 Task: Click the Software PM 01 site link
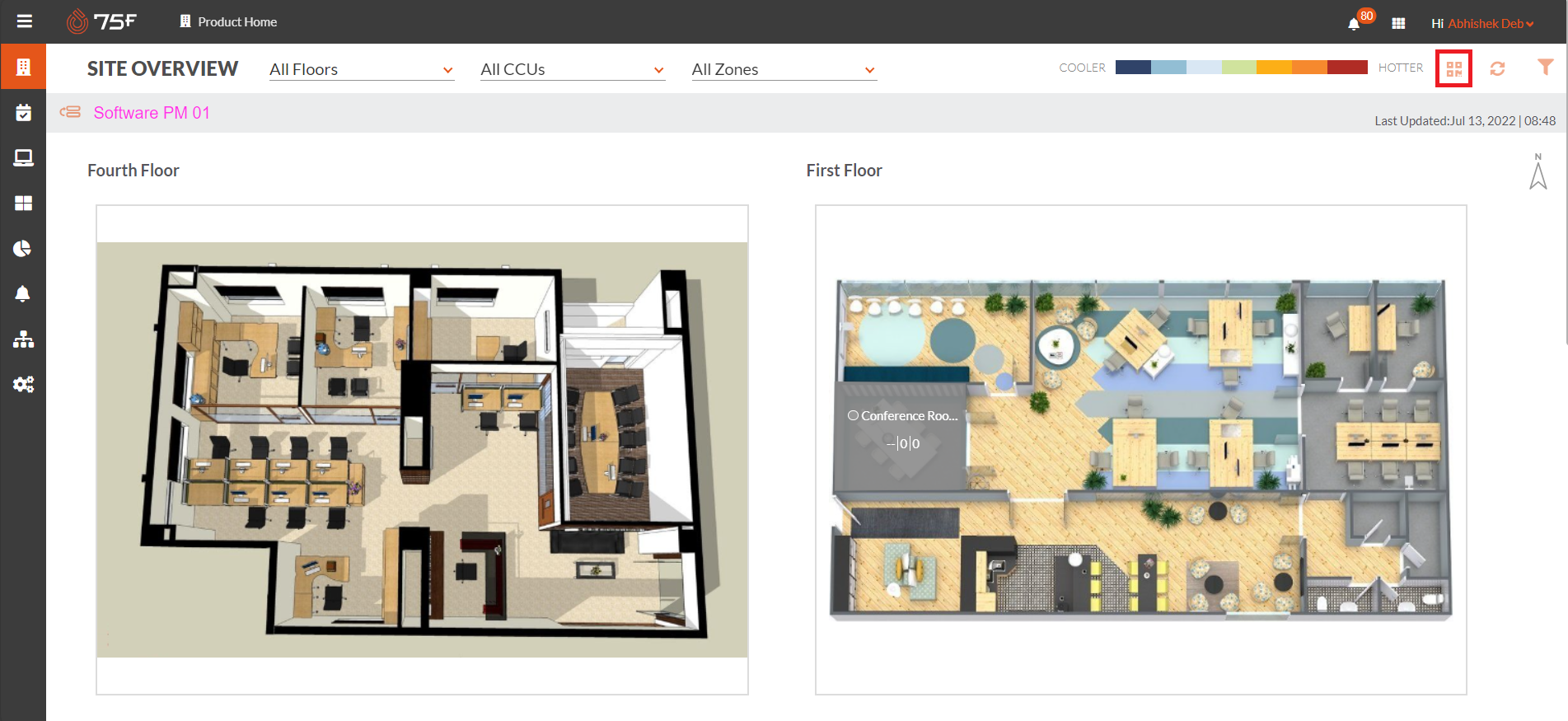[x=152, y=113]
